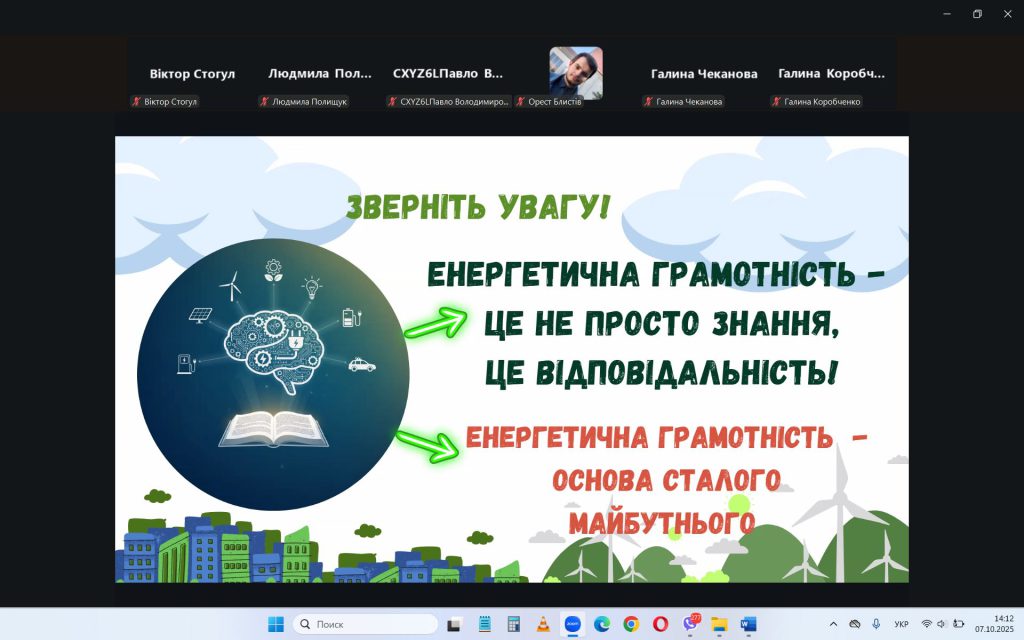
Task: Expand hidden system tray icons
Action: (833, 624)
